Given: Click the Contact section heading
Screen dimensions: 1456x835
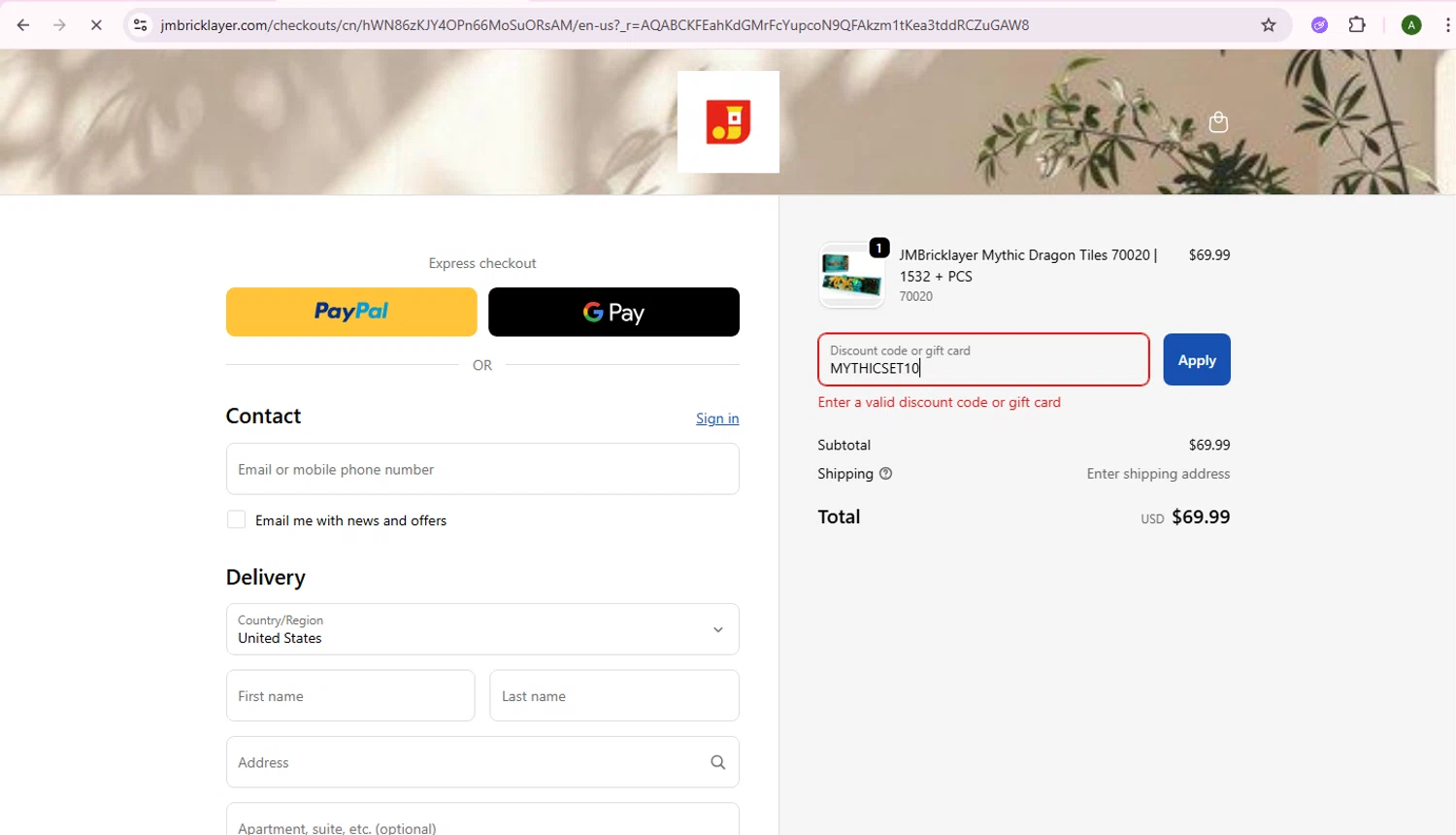Looking at the screenshot, I should click(263, 416).
